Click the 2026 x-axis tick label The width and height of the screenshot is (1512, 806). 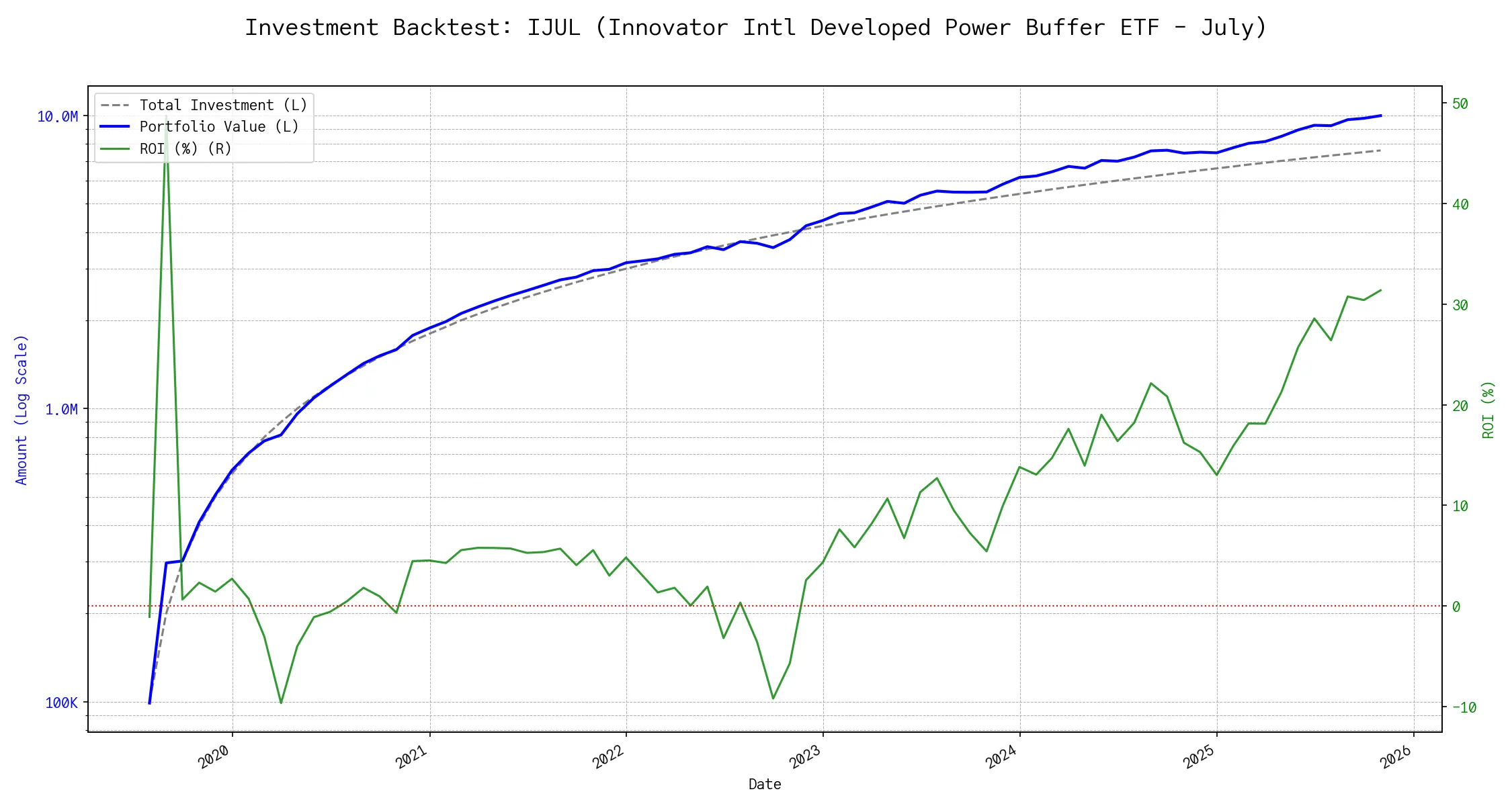[x=1396, y=757]
